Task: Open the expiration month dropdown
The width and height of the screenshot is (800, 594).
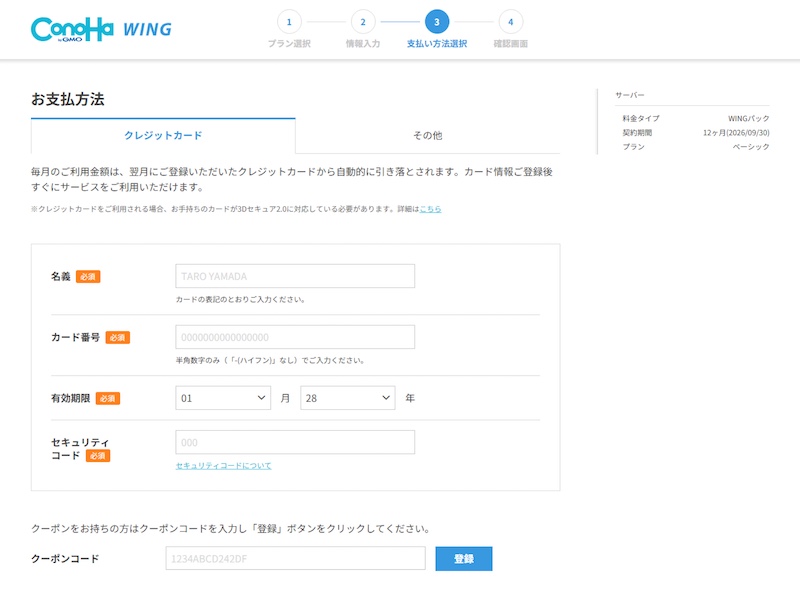Action: 223,398
